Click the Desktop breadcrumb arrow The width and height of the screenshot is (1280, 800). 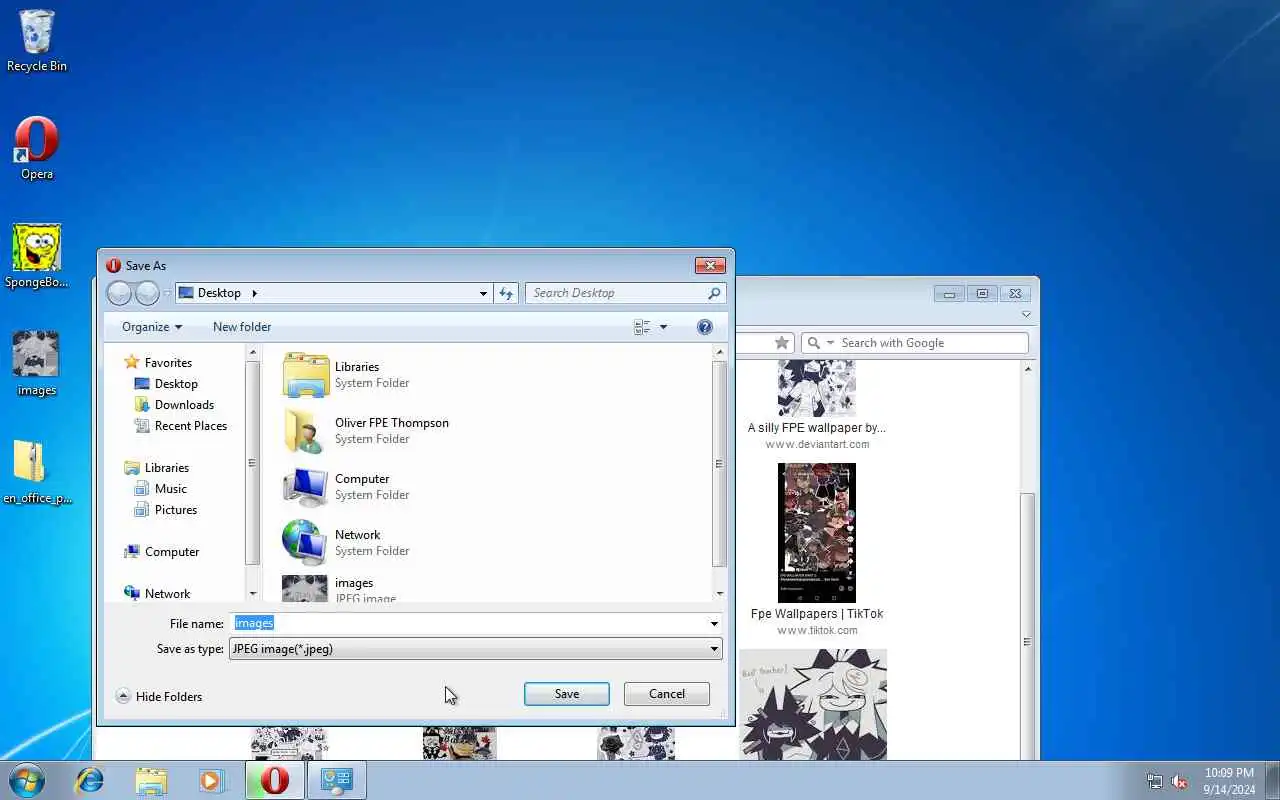coord(254,293)
